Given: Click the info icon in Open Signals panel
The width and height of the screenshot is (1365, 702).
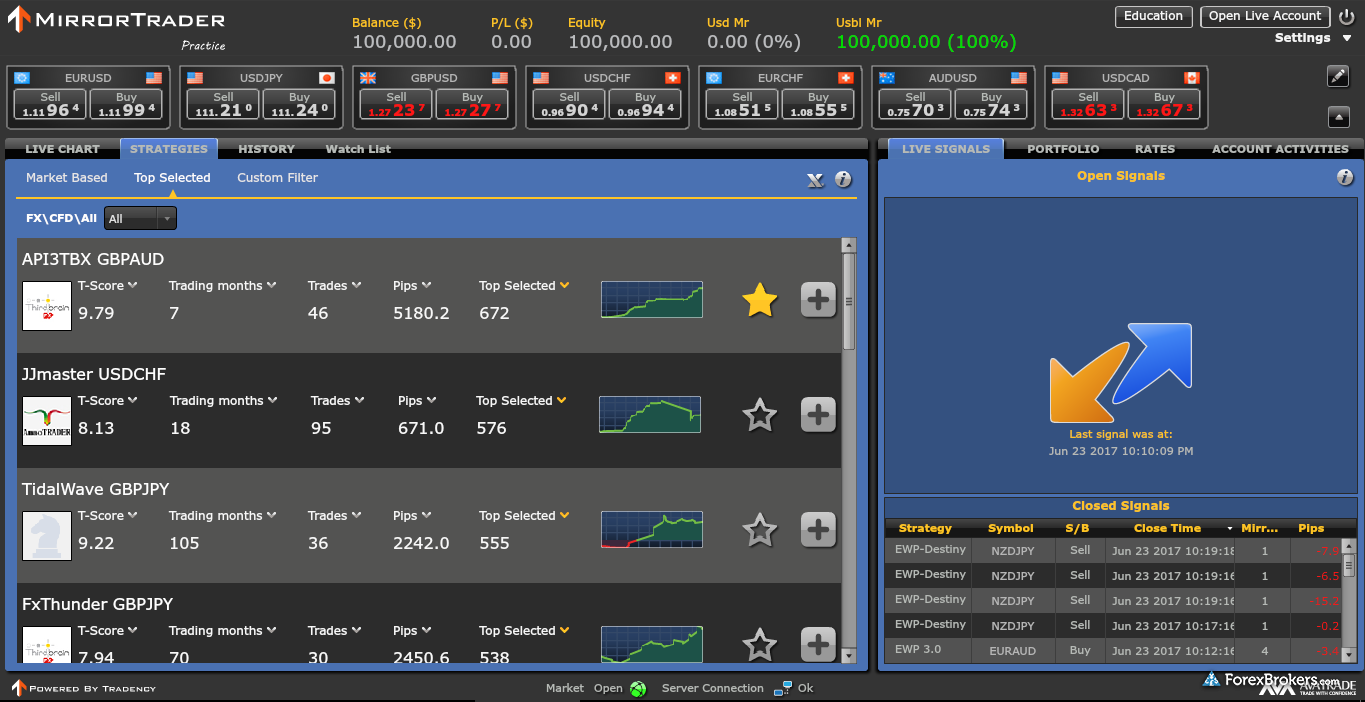Looking at the screenshot, I should [x=1345, y=177].
